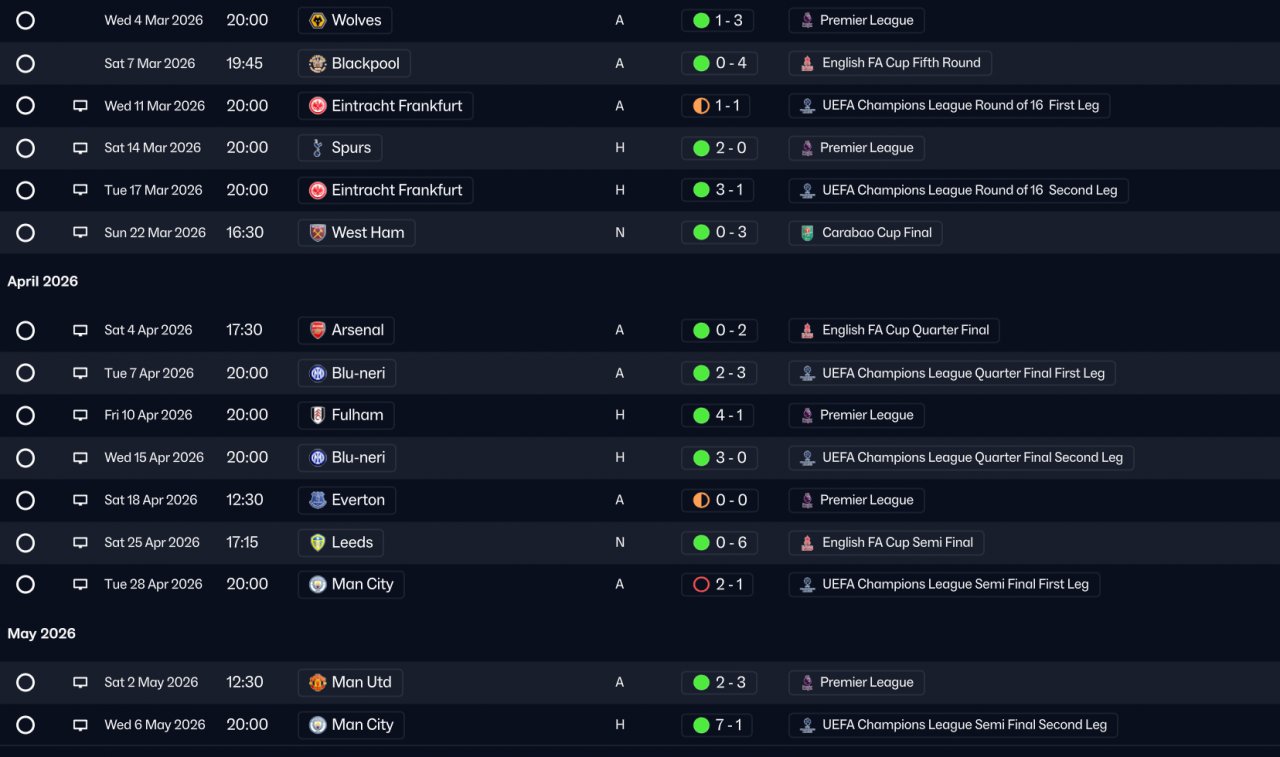Click the Arsenal club crest
Image resolution: width=1280 pixels, height=757 pixels.
point(317,330)
